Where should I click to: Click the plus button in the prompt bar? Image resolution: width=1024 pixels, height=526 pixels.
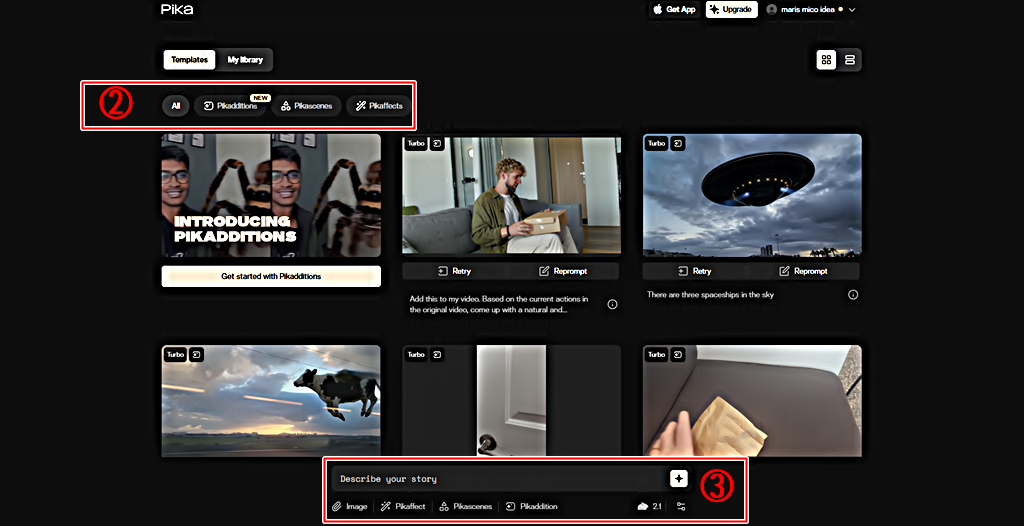click(x=679, y=479)
